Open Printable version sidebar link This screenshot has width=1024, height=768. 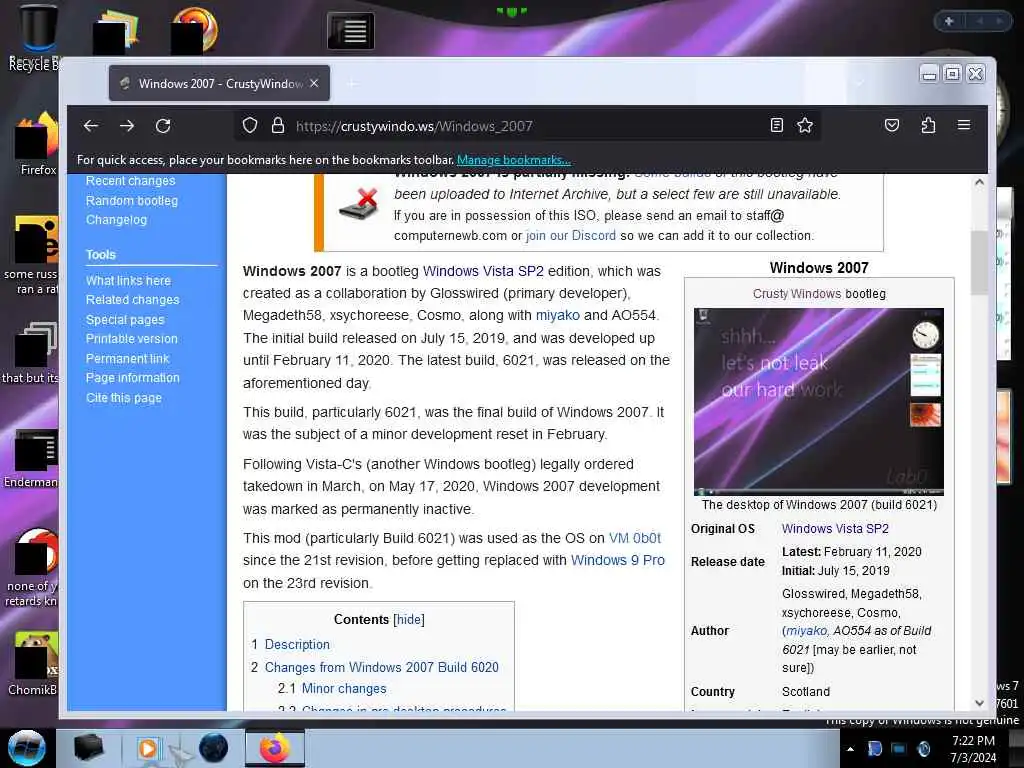click(x=132, y=339)
